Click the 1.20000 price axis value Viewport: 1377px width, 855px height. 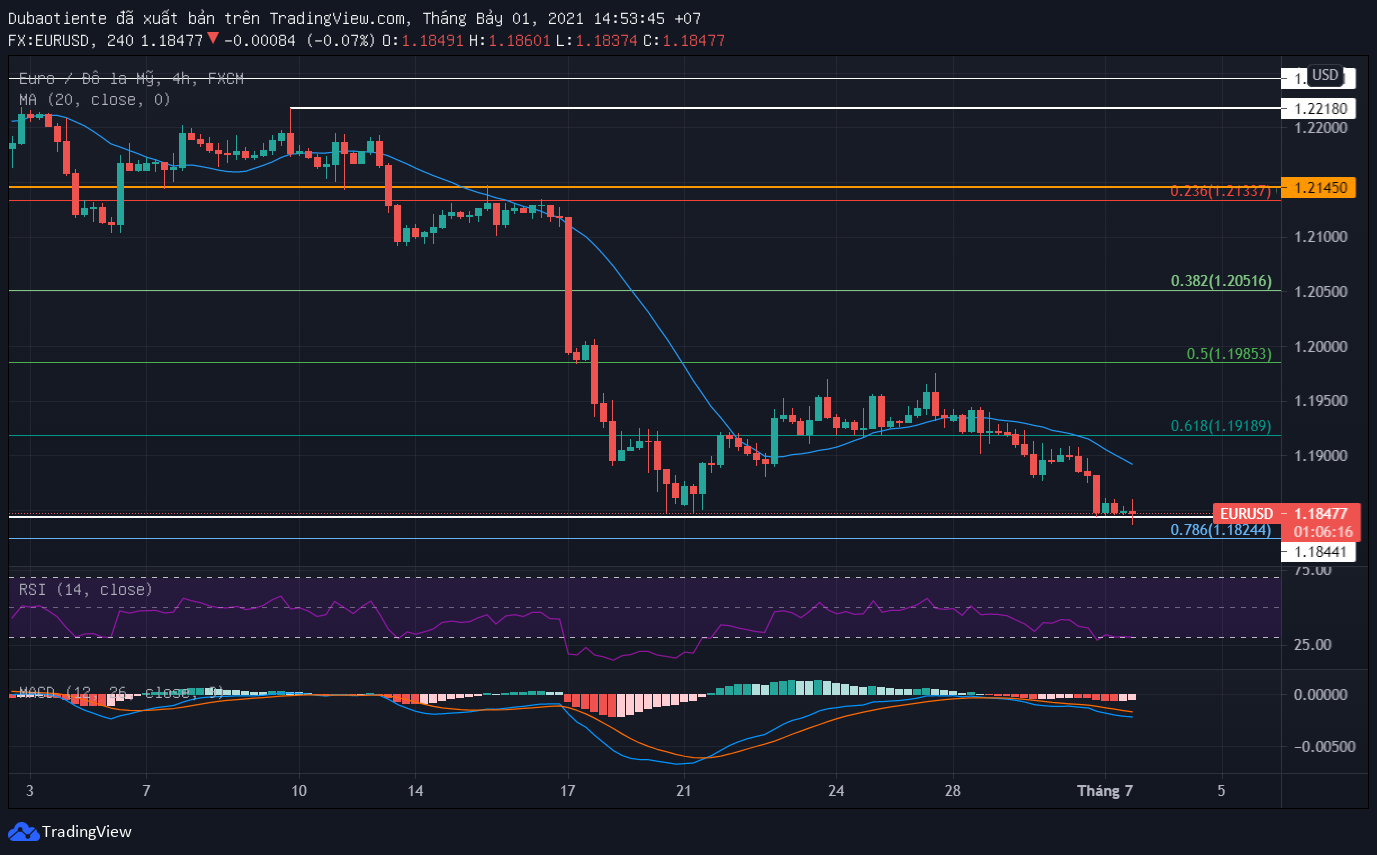coord(1319,346)
